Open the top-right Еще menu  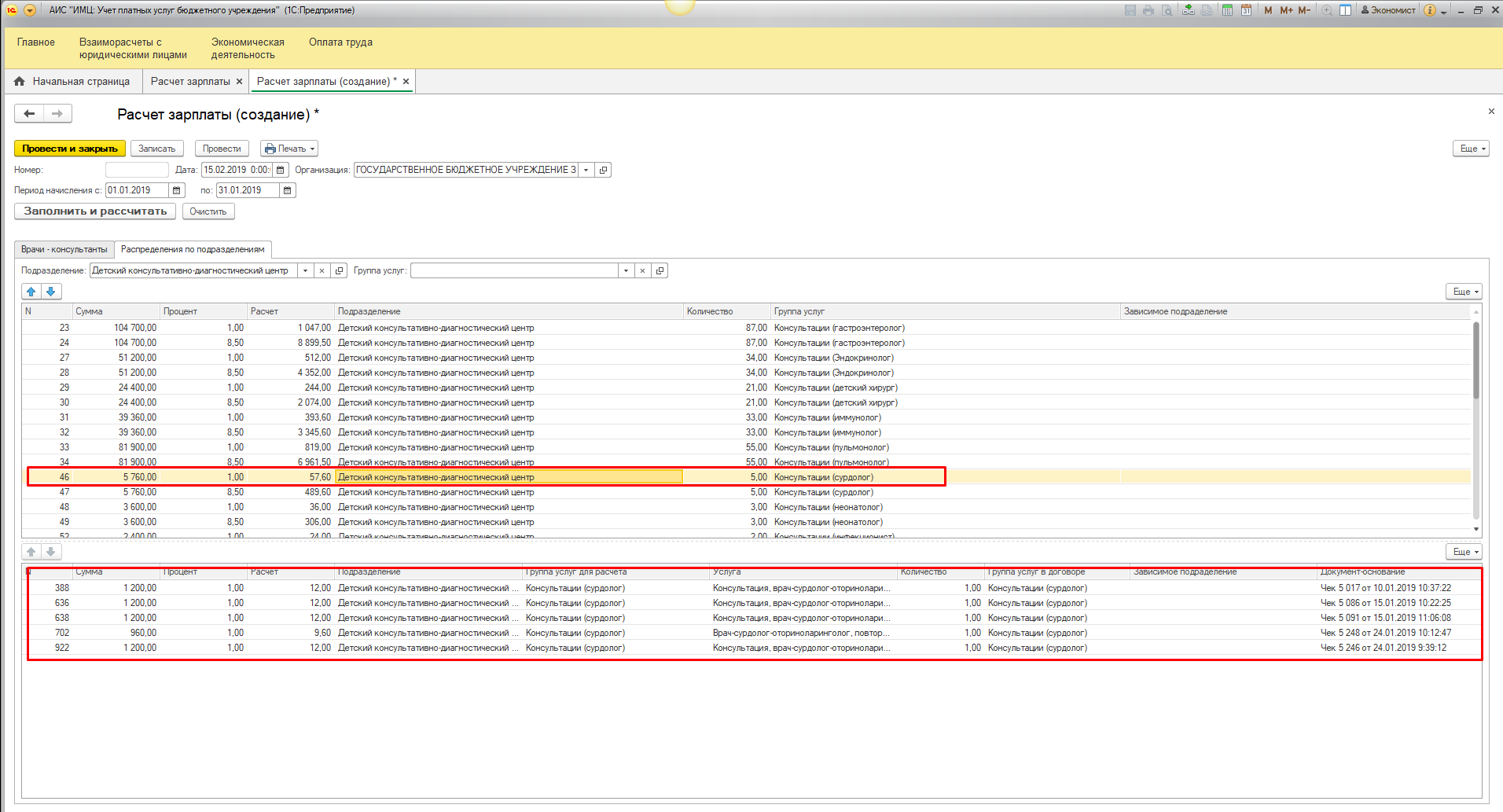pos(1470,149)
